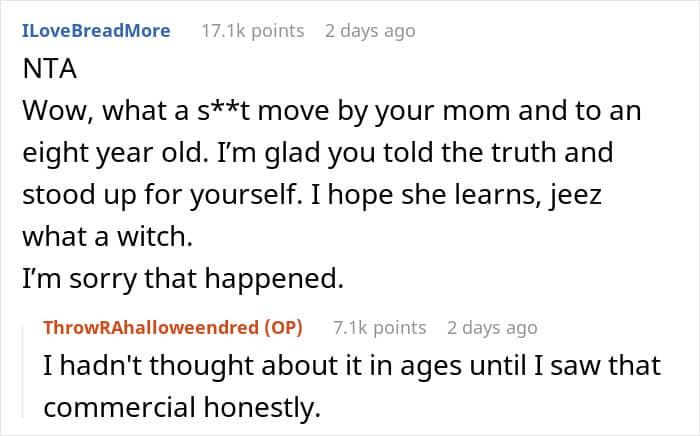Click the top comment's '2 days ago' timestamp

tap(370, 31)
